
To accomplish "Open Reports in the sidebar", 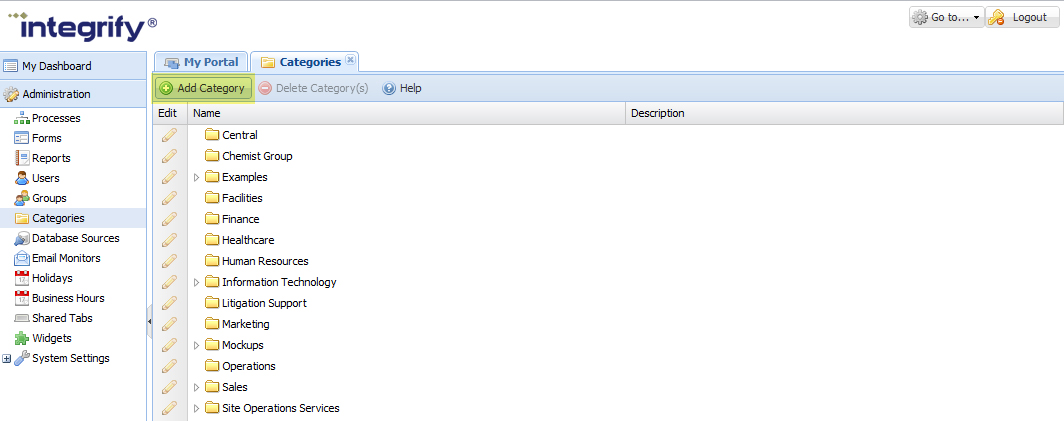I will [x=42, y=158].
